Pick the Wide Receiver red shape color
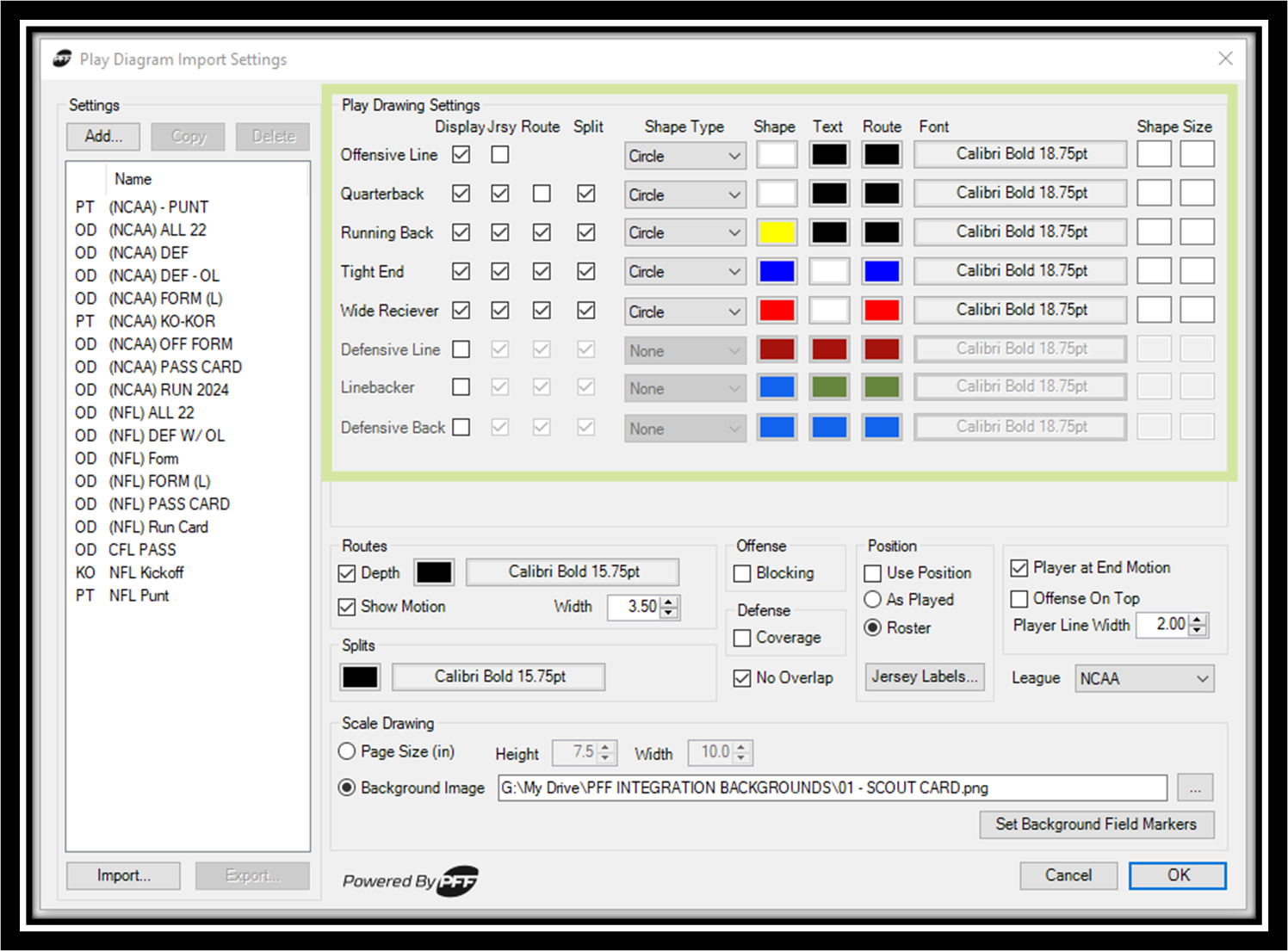This screenshot has width=1288, height=951. pos(777,311)
